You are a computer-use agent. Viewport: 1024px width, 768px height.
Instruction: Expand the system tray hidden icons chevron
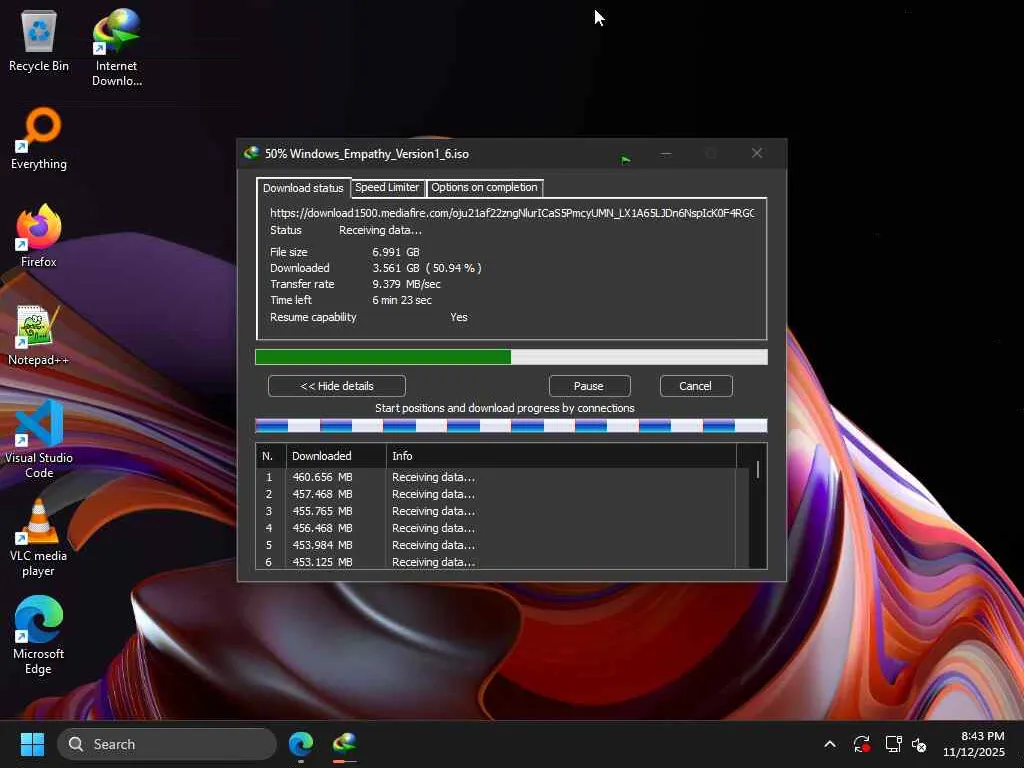[829, 744]
